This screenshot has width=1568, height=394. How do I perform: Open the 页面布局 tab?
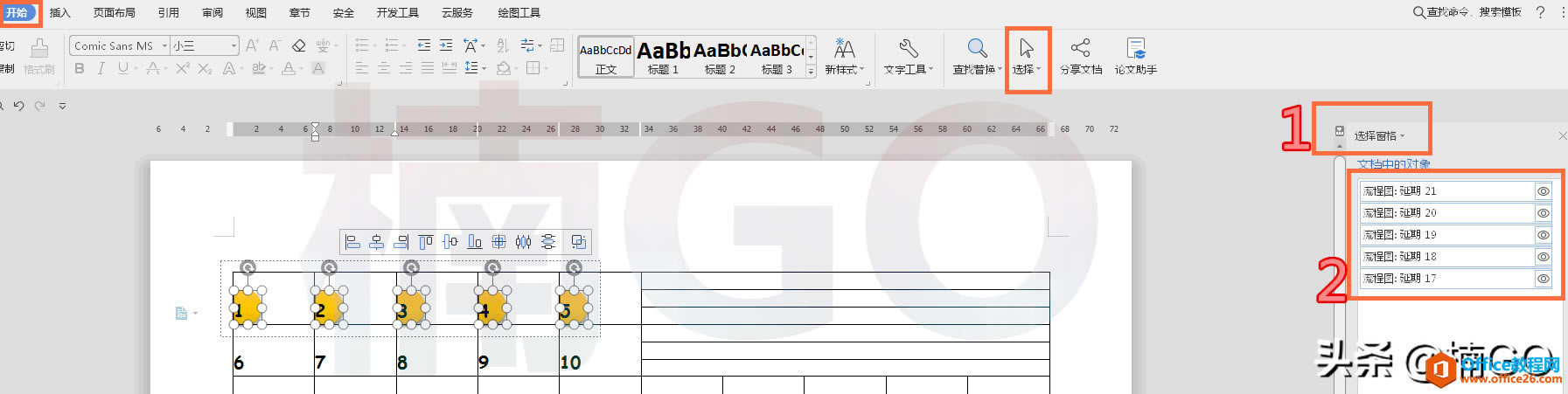(115, 12)
